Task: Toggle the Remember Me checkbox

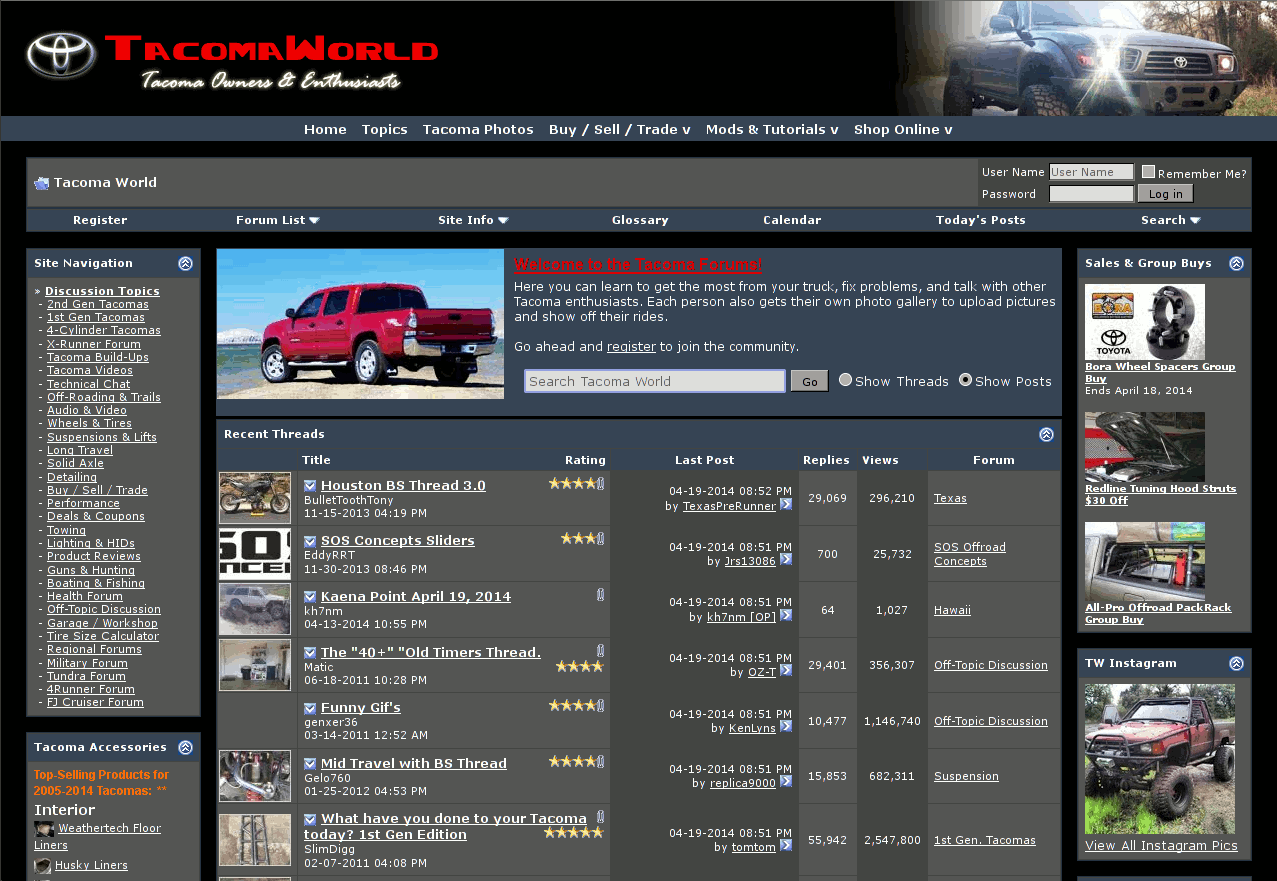Action: pyautogui.click(x=1148, y=172)
